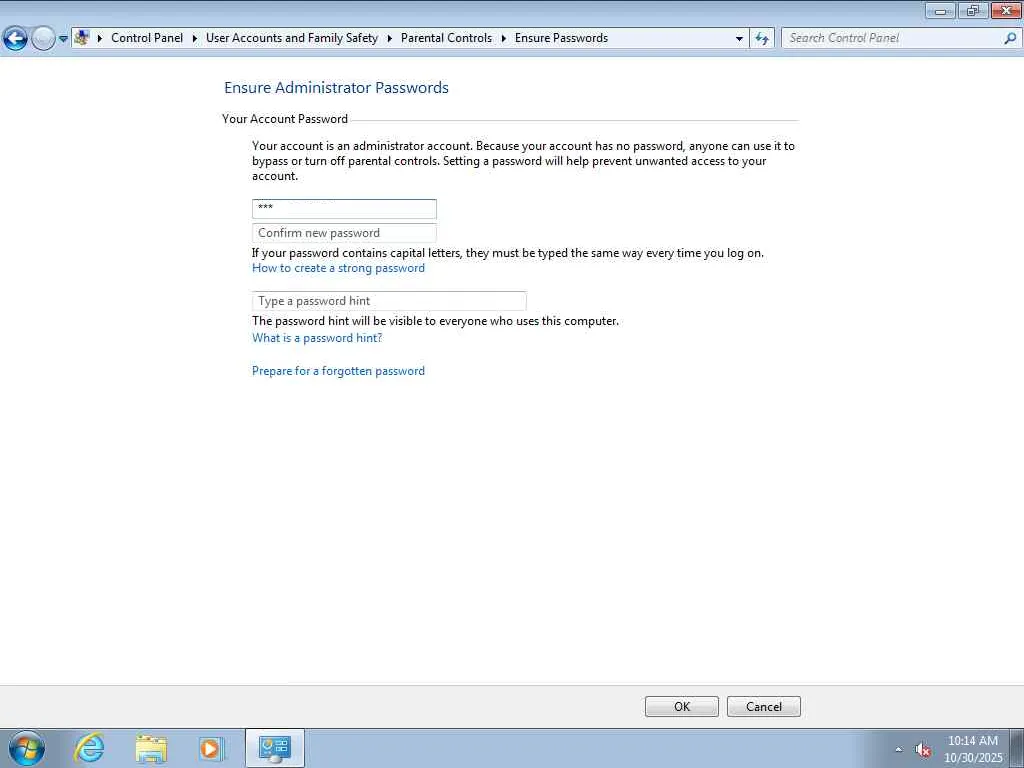Click the Ensure Administrator Passwords heading
The image size is (1024, 768).
tap(336, 88)
